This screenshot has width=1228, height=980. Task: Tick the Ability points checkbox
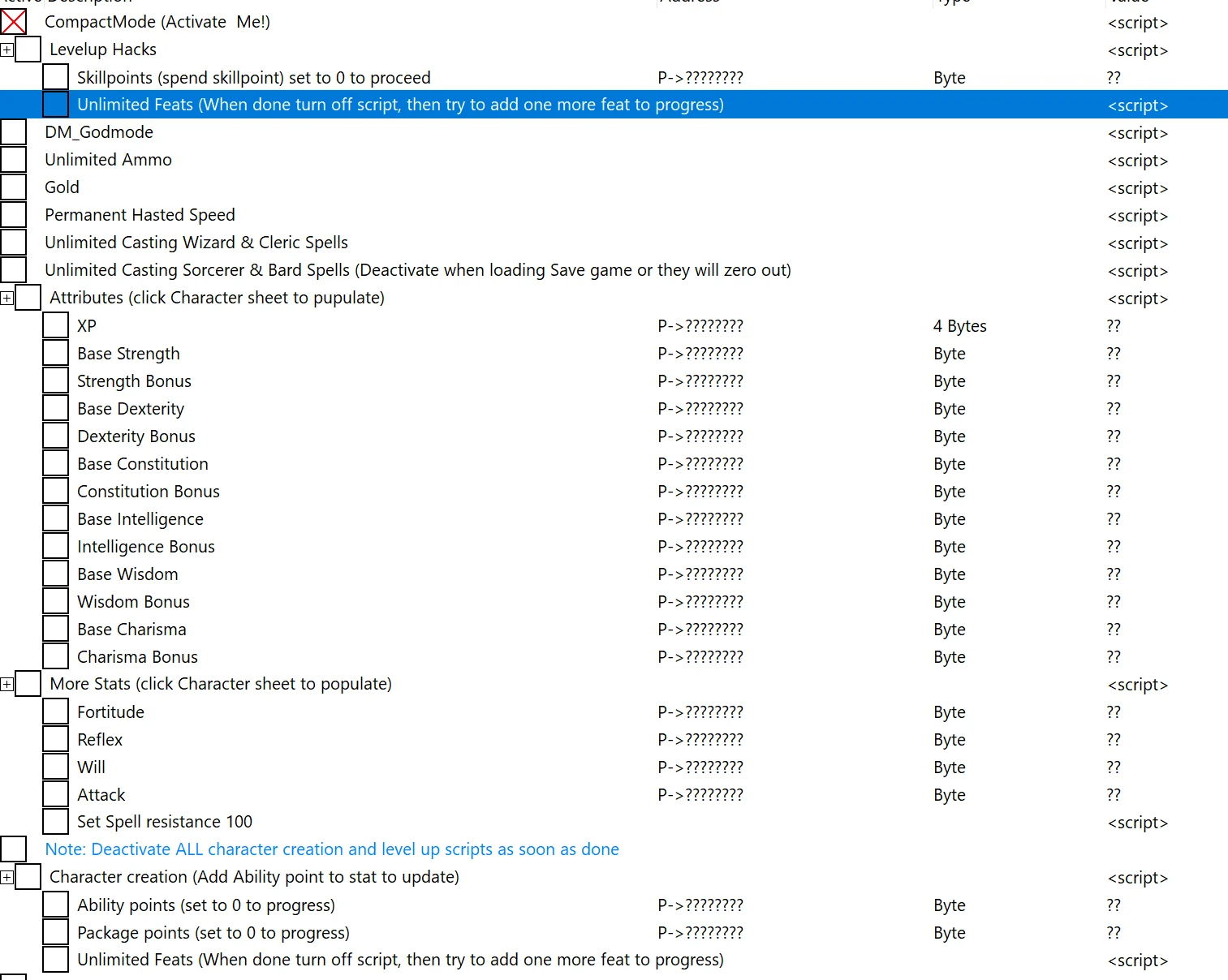(56, 905)
